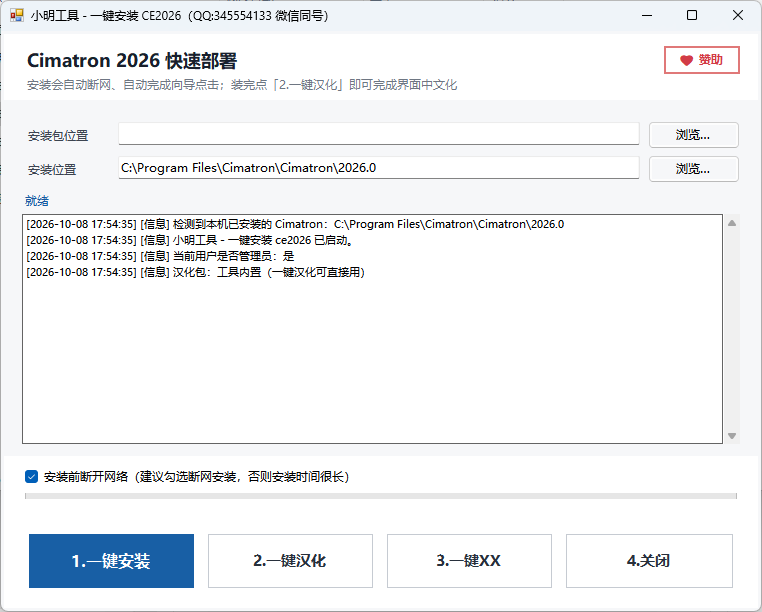Viewport: 762px width, 612px height.
Task: Focus the 安装位置 path field
Action: point(379,168)
